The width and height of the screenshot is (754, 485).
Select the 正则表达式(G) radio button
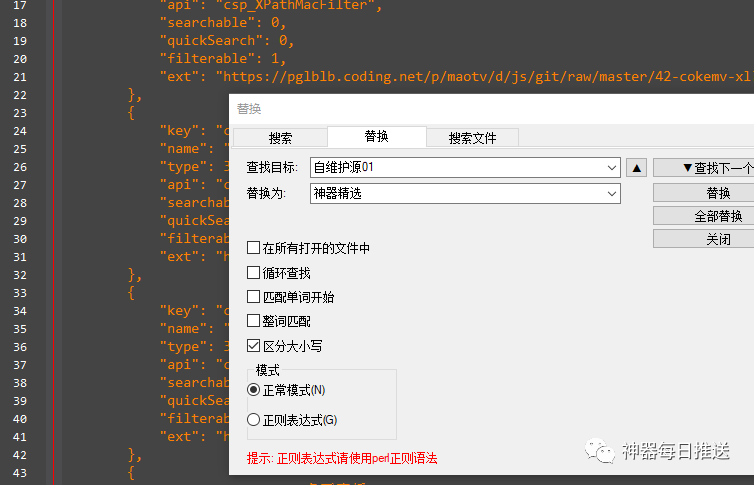[253, 420]
